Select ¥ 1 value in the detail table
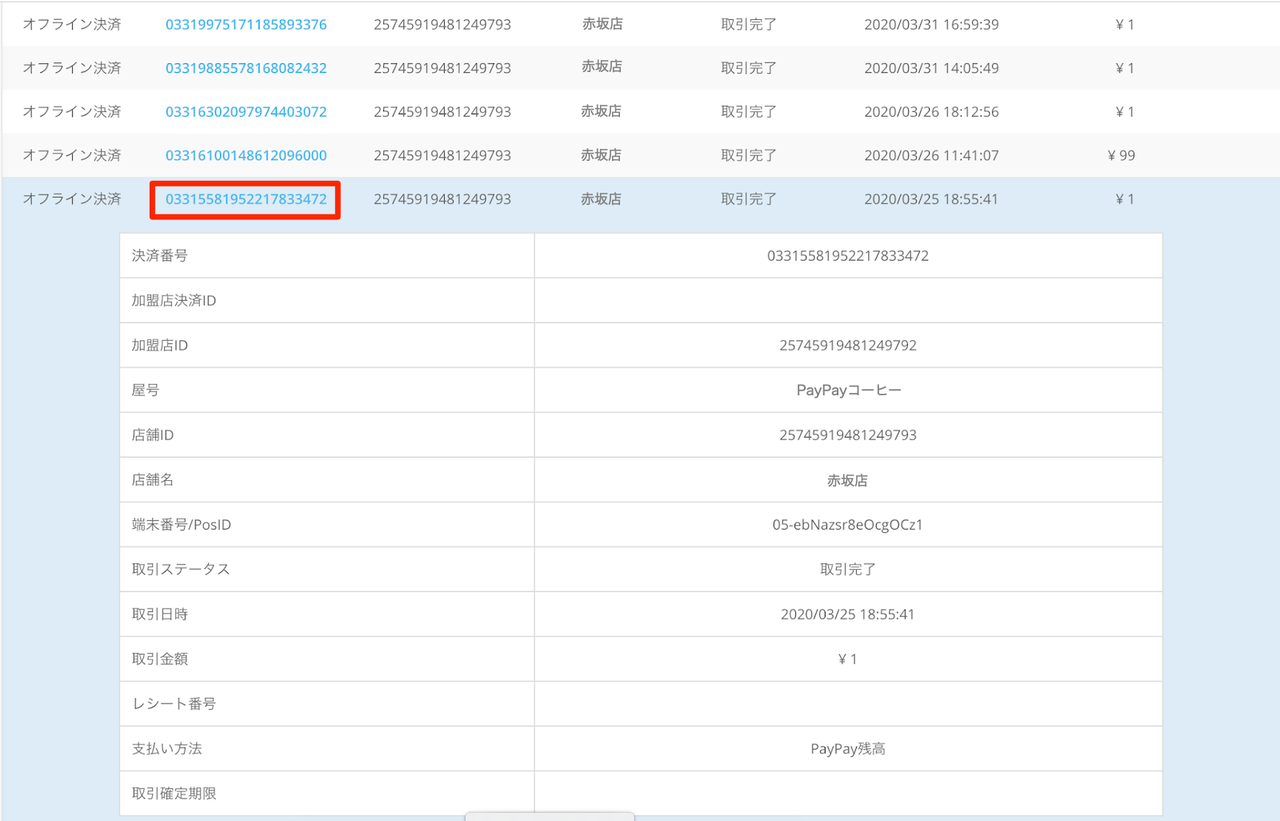Screen dimensions: 1280x821 (x=848, y=659)
